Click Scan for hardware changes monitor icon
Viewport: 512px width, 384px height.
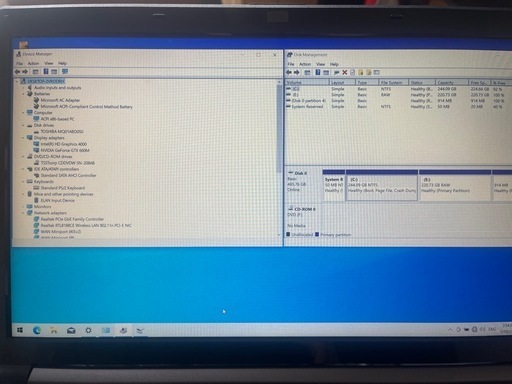click(x=65, y=71)
